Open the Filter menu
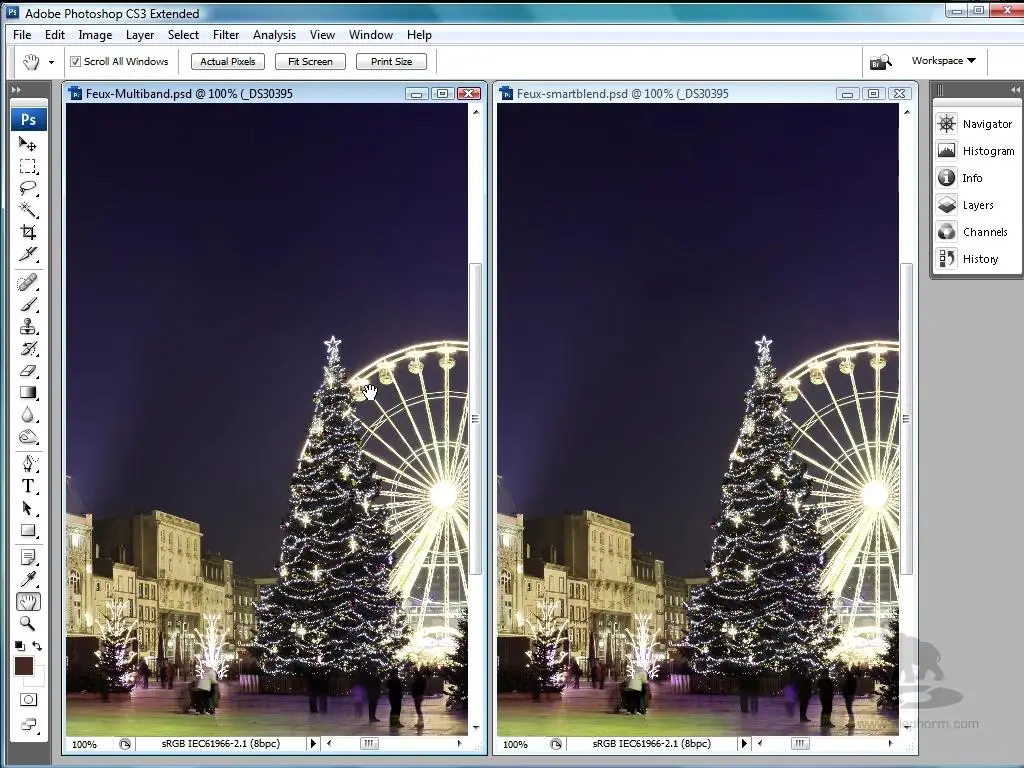Image resolution: width=1024 pixels, height=768 pixels. [226, 35]
